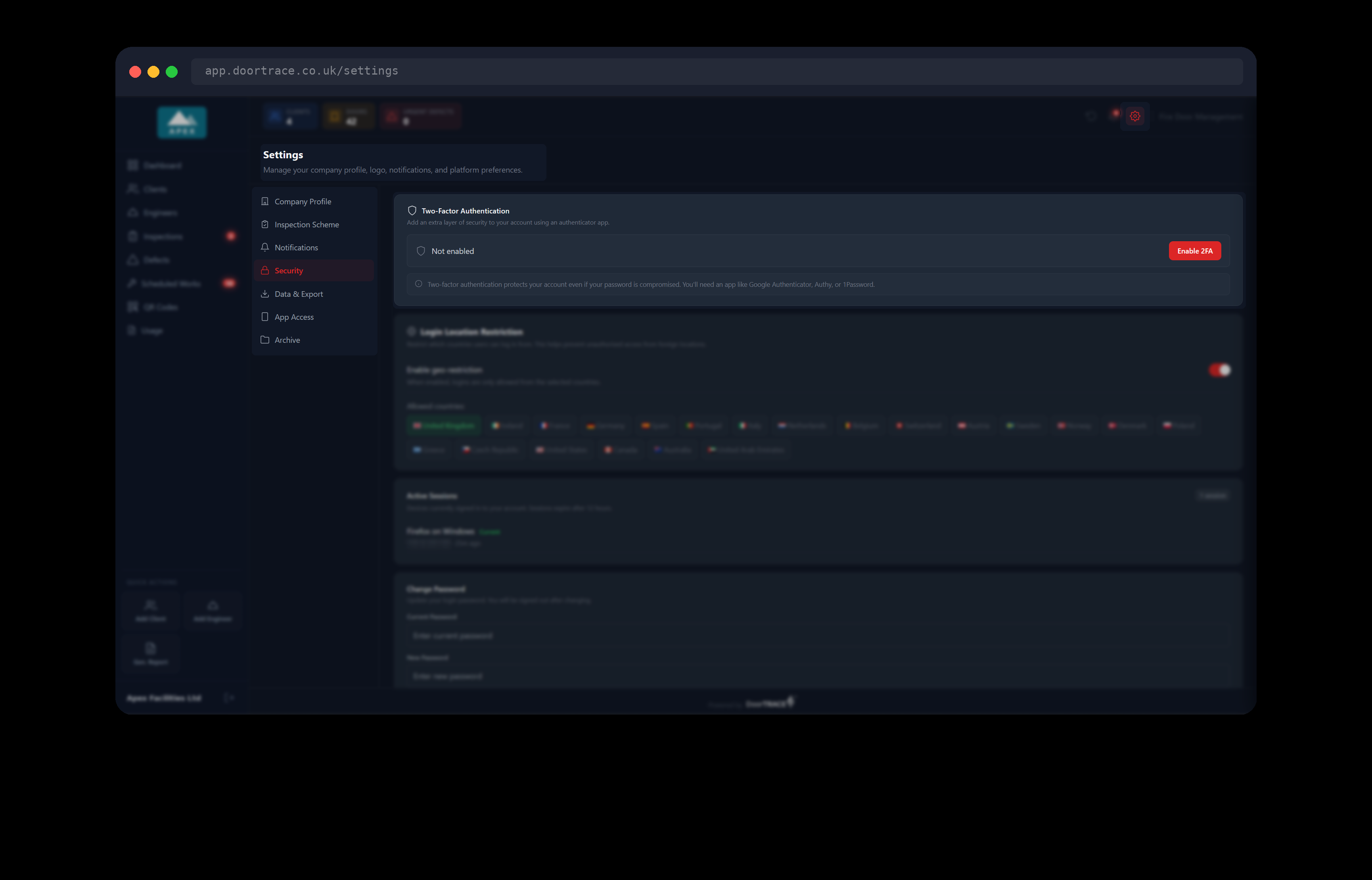Screen dimensions: 1372x880
Task: Click the yellow minimize window button
Action: tap(153, 71)
